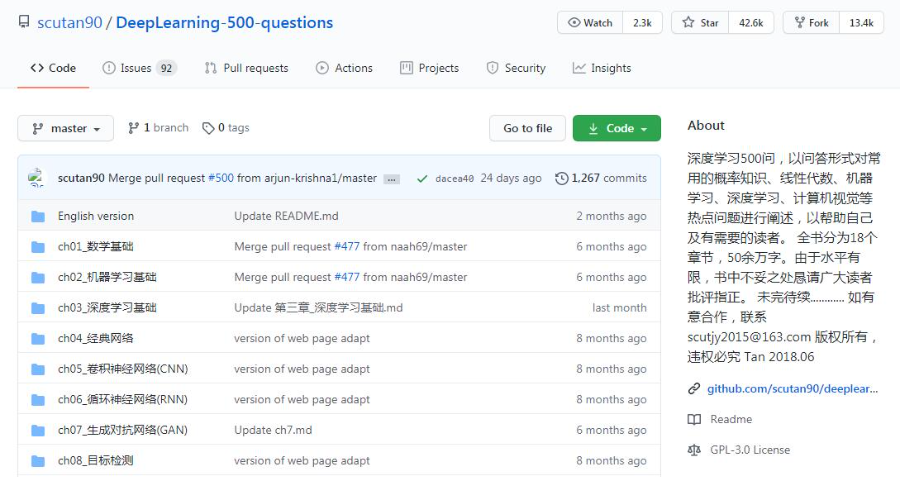Screen dimensions: 900x477
Task: View the 0 tags link
Action: (226, 127)
